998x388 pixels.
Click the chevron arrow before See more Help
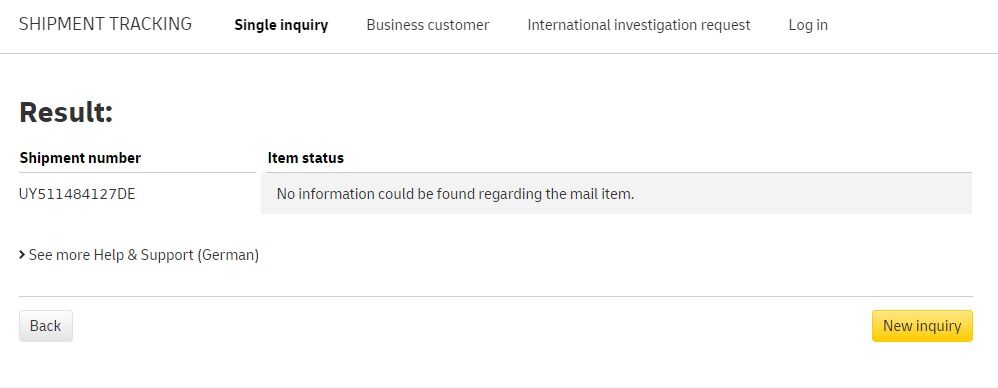point(22,255)
